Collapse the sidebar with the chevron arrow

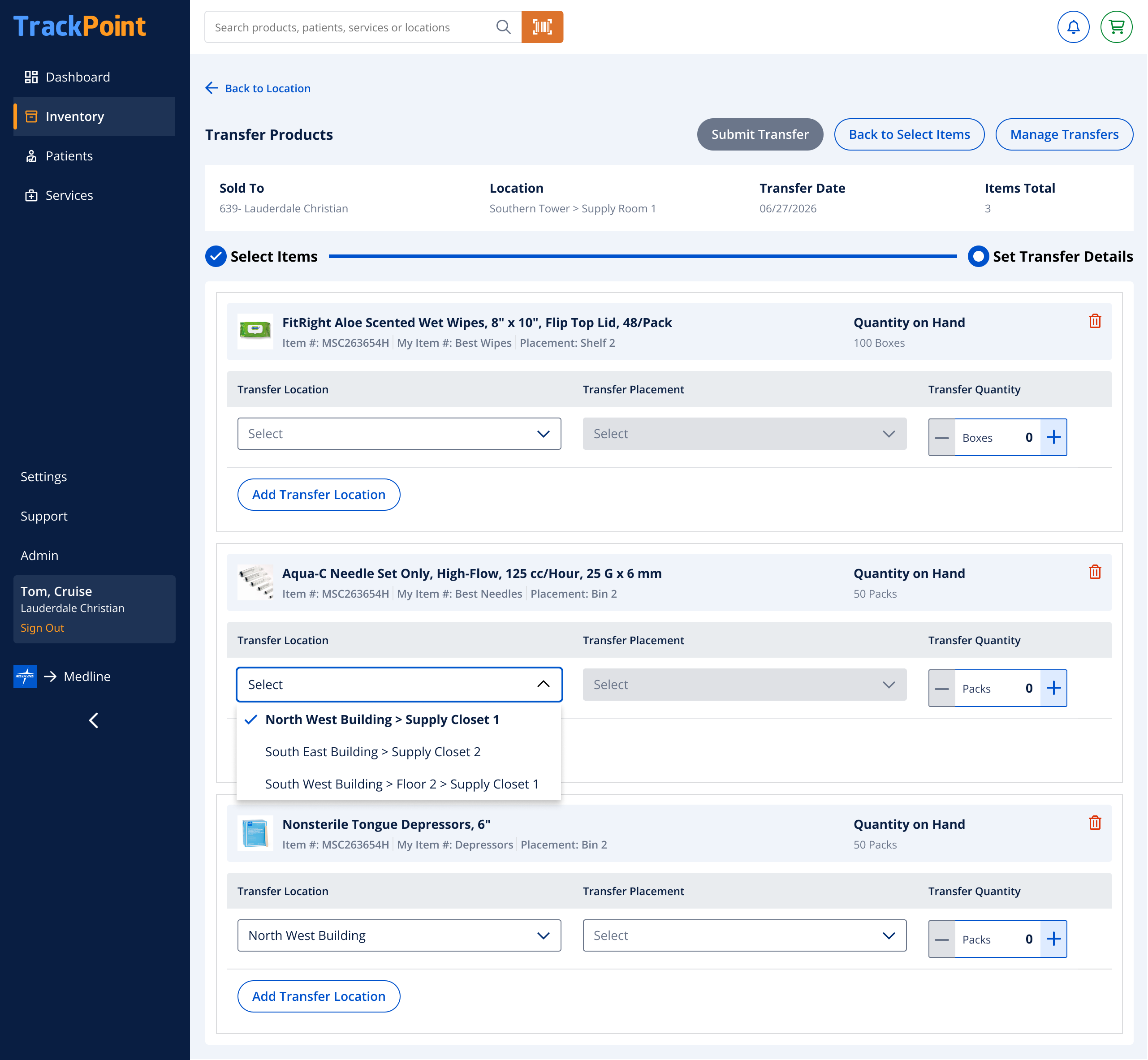pos(94,720)
